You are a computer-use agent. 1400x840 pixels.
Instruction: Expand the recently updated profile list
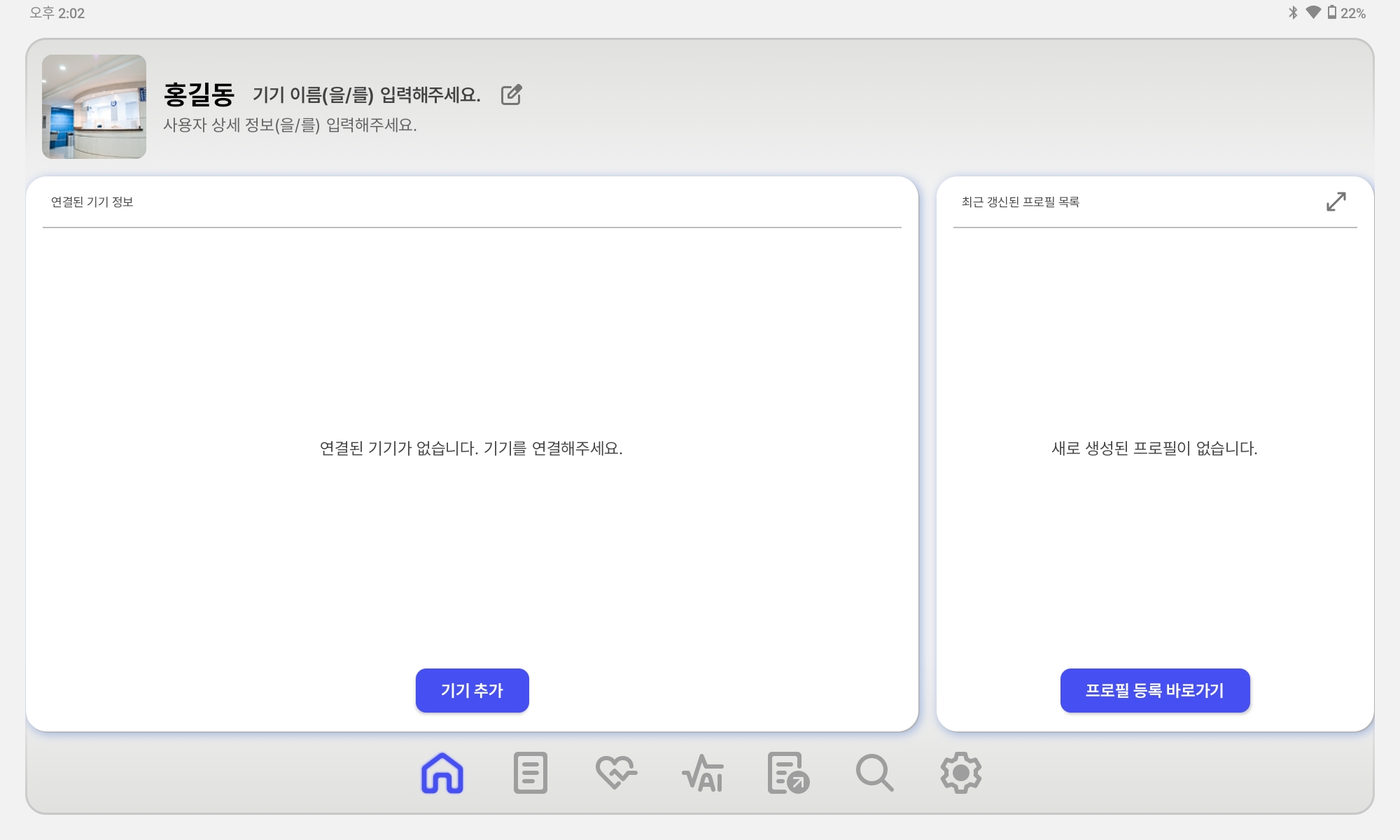click(x=1336, y=202)
